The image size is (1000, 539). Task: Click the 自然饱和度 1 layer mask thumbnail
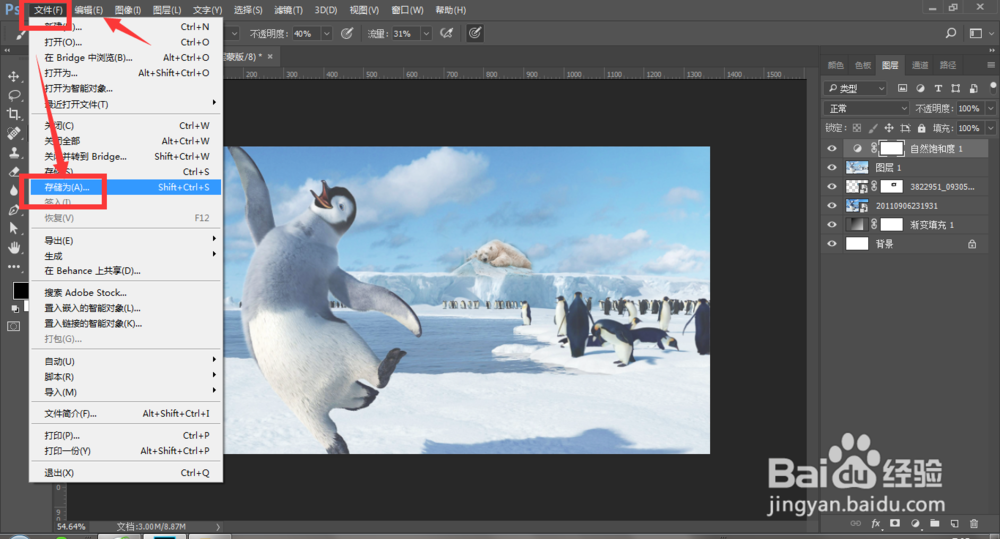(892, 149)
